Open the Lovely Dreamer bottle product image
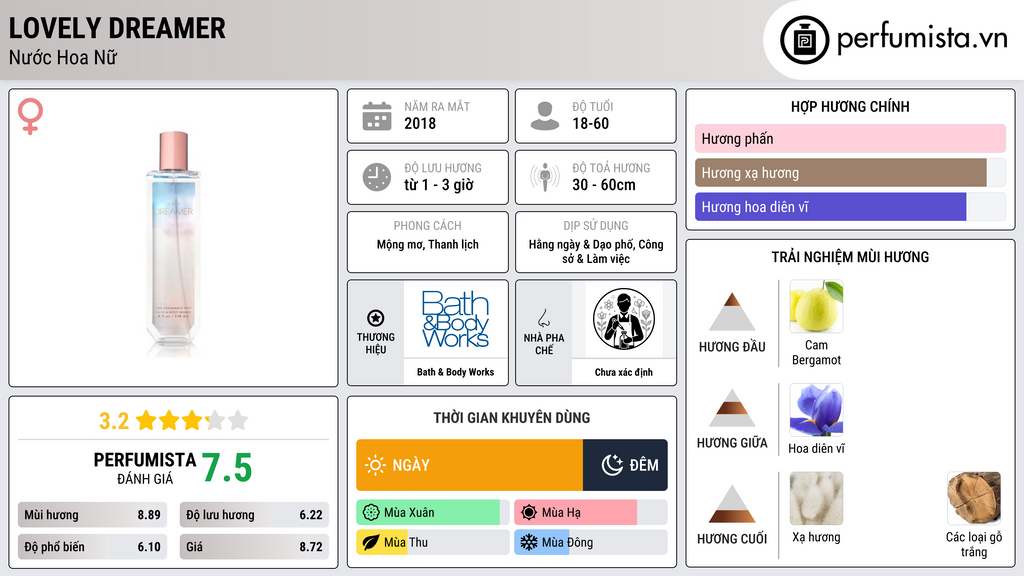Viewport: 1024px width, 576px height. click(x=174, y=243)
